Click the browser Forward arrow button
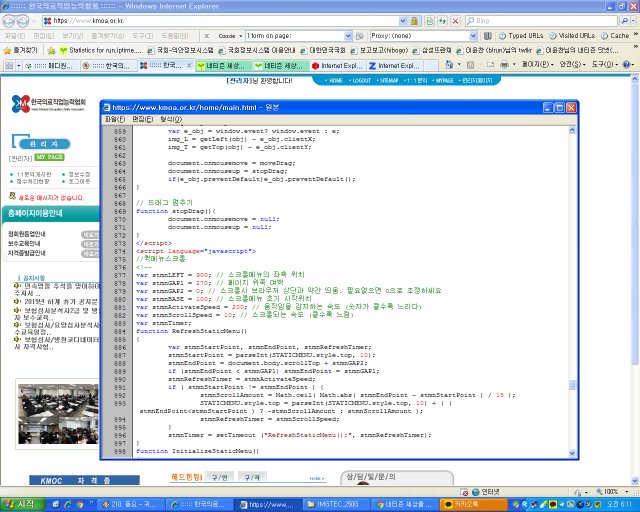This screenshot has width=640, height=512. point(23,21)
